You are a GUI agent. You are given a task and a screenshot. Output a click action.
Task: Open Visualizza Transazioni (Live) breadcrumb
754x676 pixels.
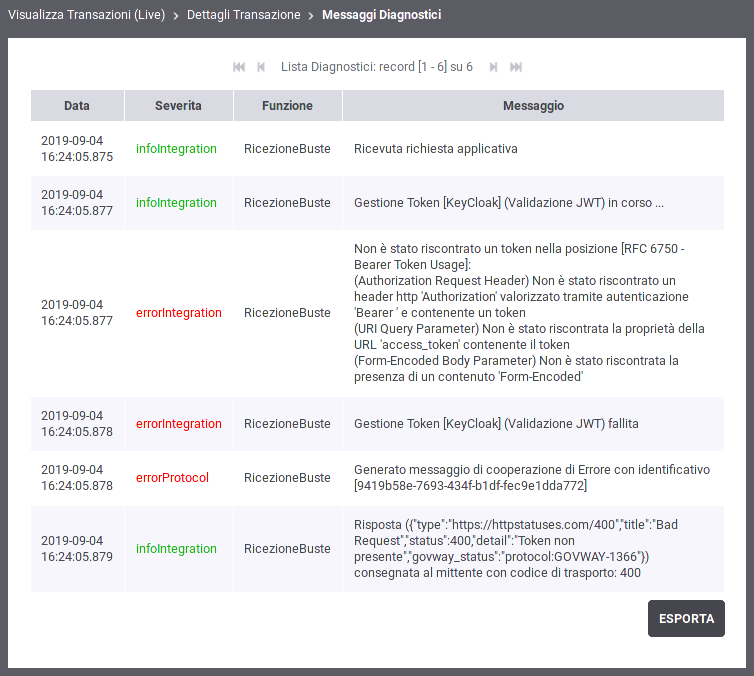click(86, 15)
